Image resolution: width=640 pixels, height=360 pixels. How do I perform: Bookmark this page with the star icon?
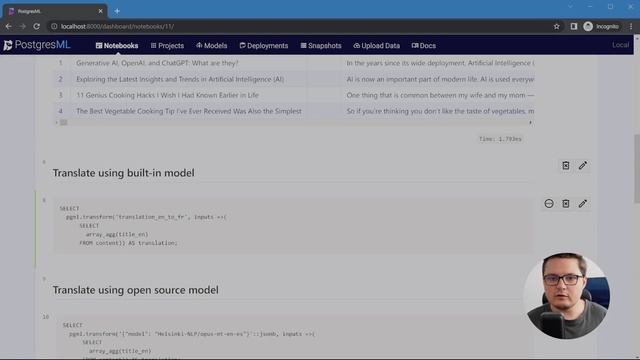click(556, 26)
